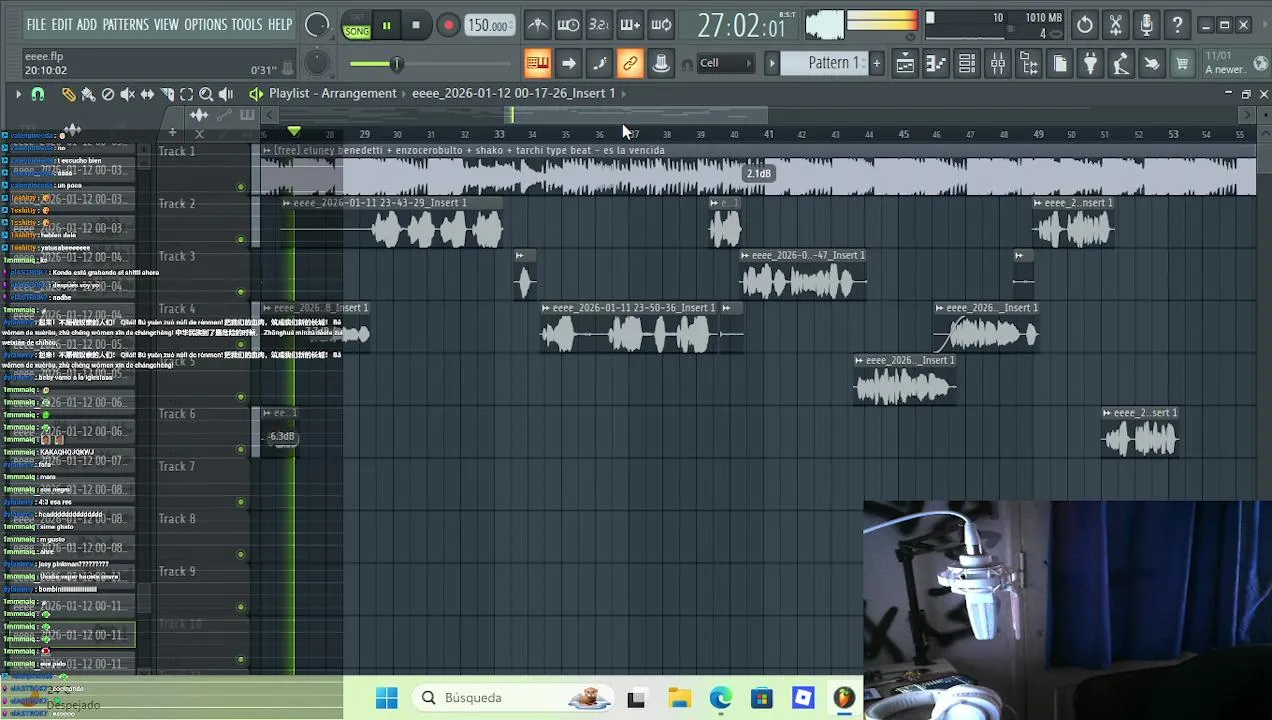
Task: Show the Mixer window icon
Action: 998,64
